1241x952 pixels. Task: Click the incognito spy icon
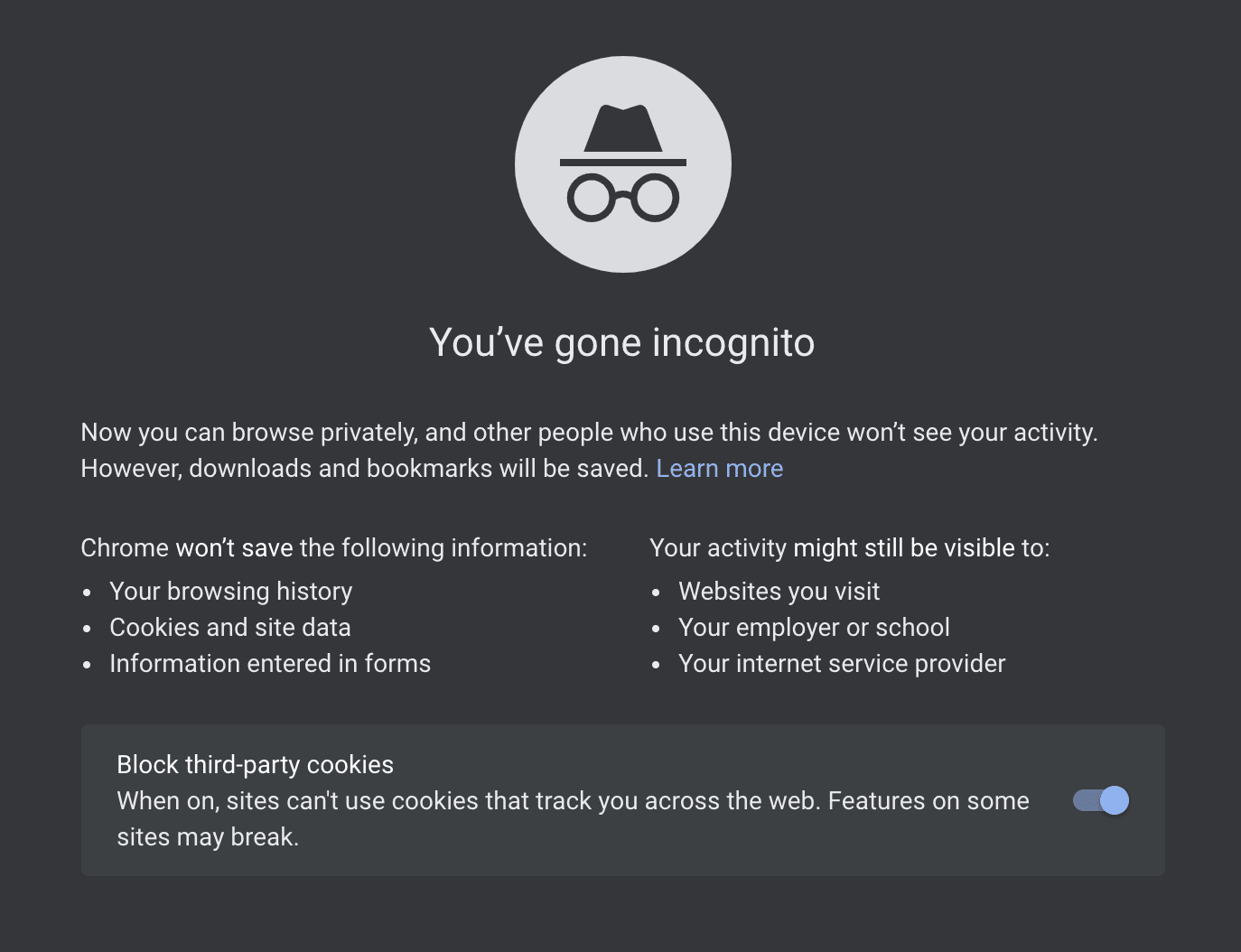[x=623, y=164]
